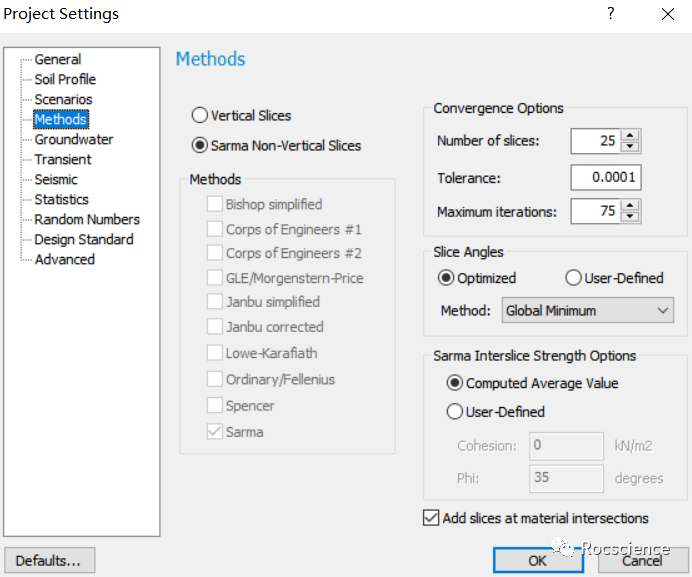This screenshot has height=577, width=692.
Task: Decrease Maximum iterations with down arrow
Action: click(x=630, y=217)
